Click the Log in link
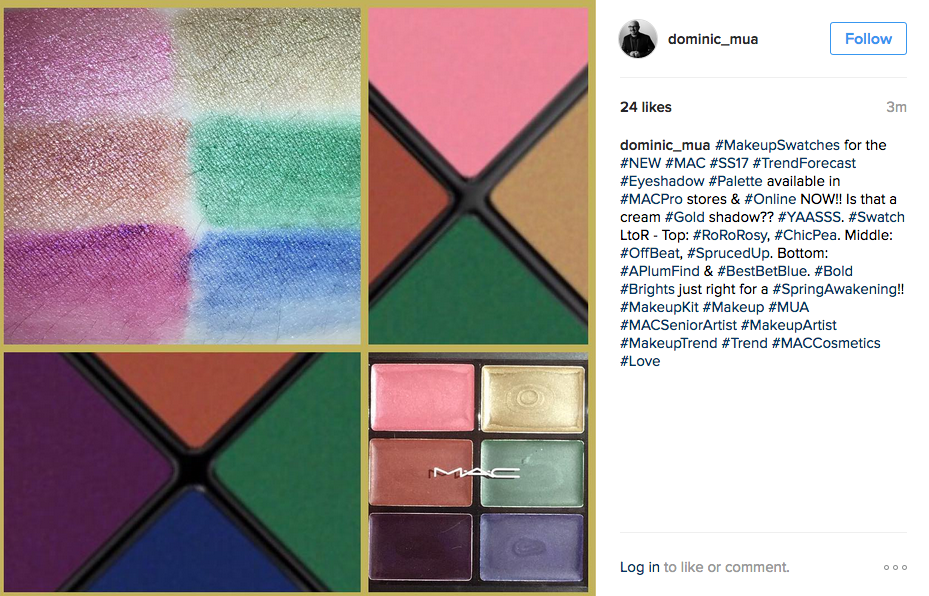929x596 pixels. (x=639, y=567)
